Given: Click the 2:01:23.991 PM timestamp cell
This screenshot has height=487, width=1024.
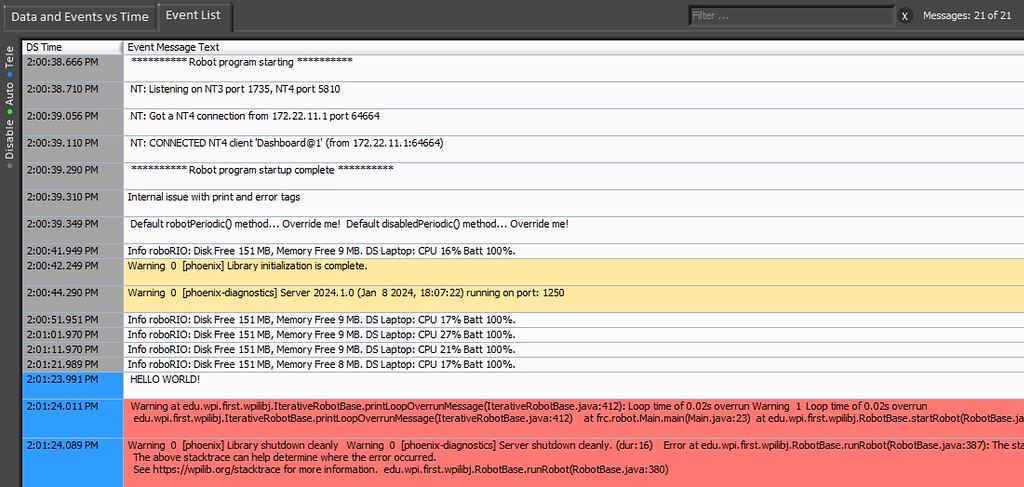Looking at the screenshot, I should [x=62, y=380].
